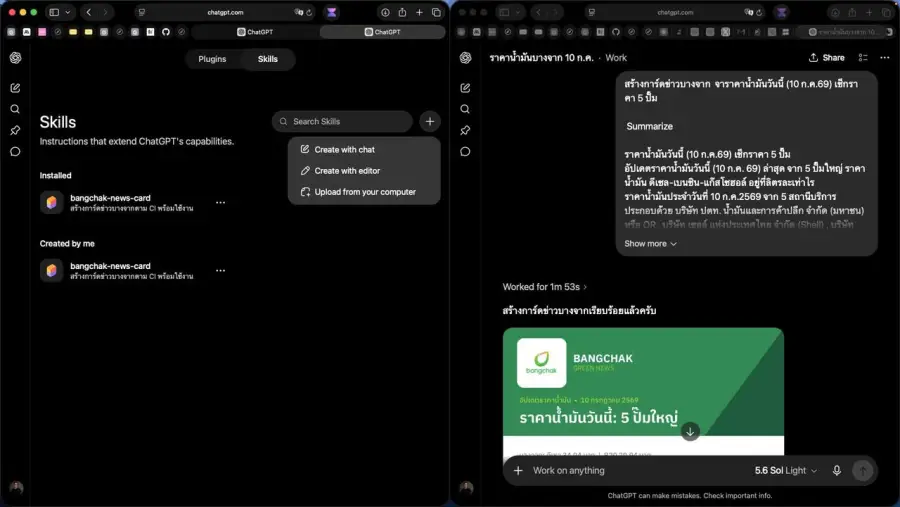Open search in left window sidebar
Viewport: 900px width, 507px height.
pyautogui.click(x=15, y=109)
